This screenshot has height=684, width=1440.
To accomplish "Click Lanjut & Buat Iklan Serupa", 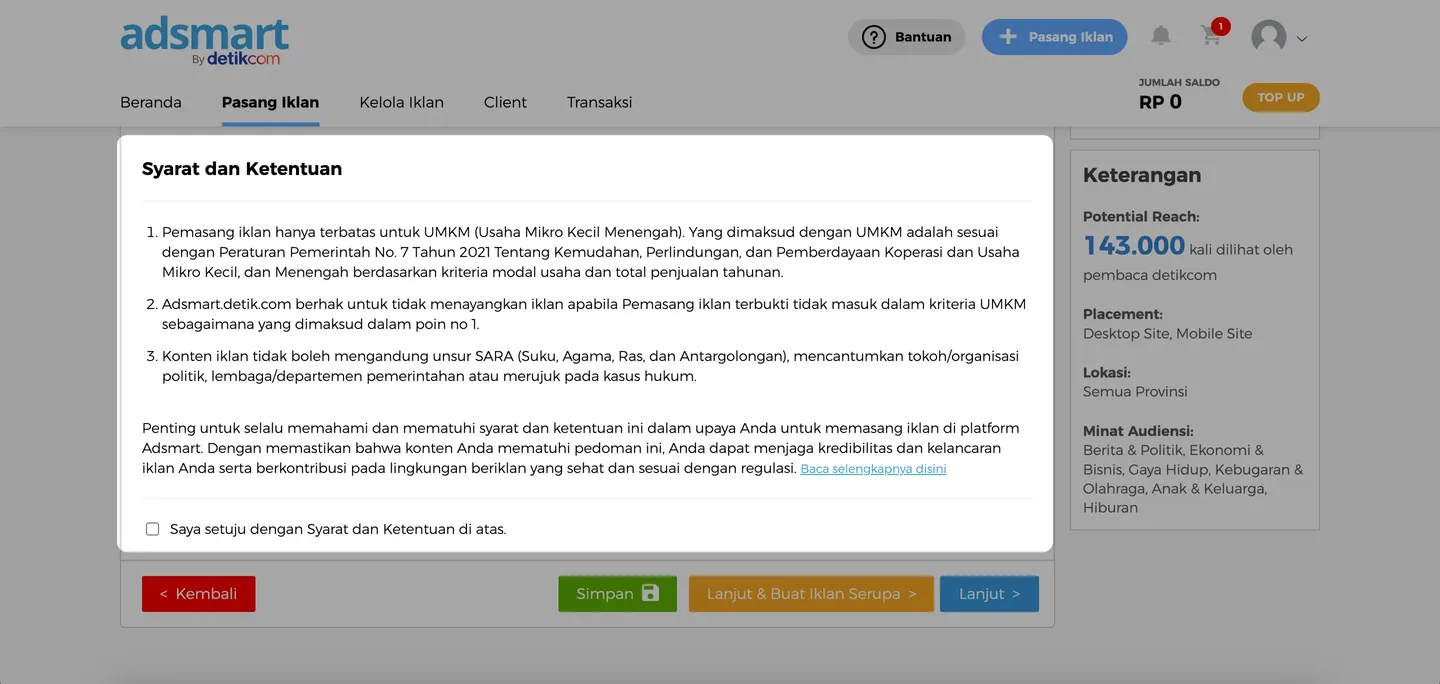I will click(x=810, y=592).
